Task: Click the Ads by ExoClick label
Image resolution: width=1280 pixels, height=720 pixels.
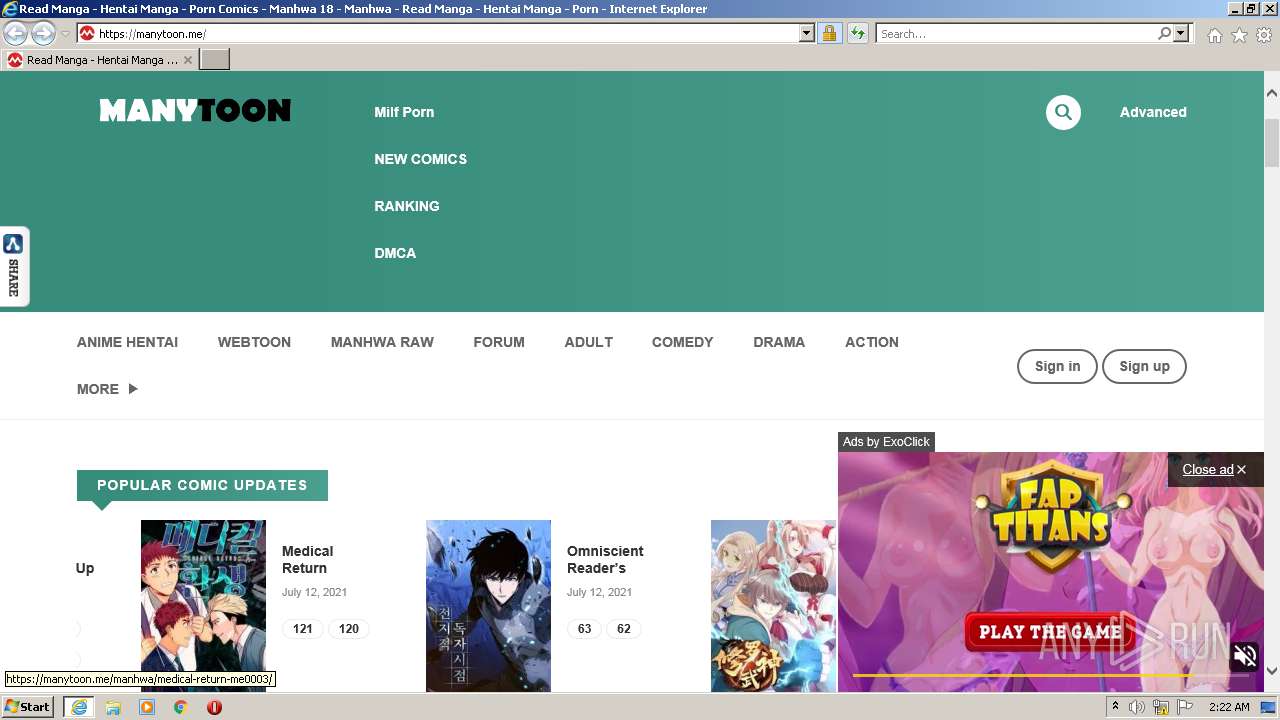Action: click(886, 442)
